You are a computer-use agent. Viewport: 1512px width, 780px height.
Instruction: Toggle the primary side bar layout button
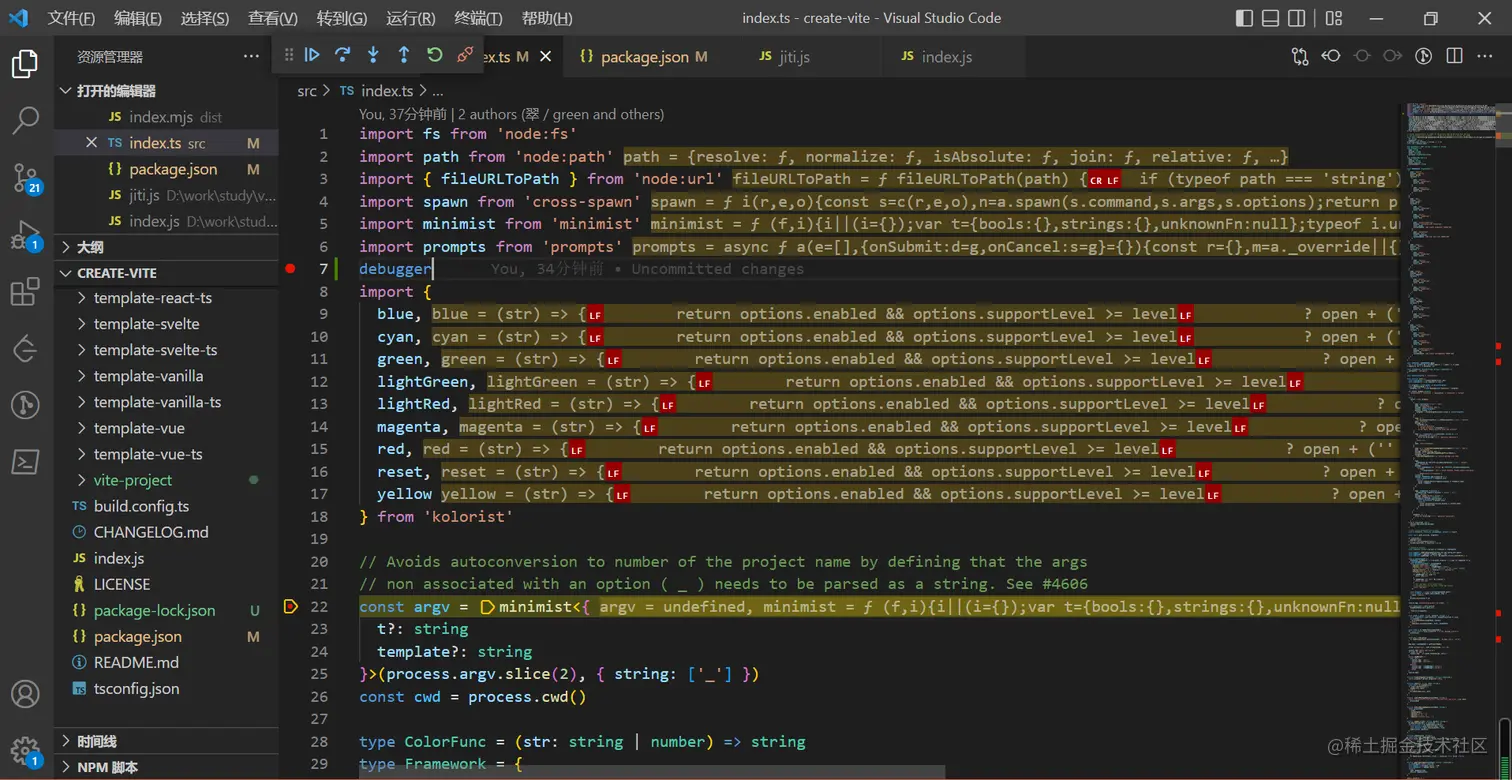1244,18
